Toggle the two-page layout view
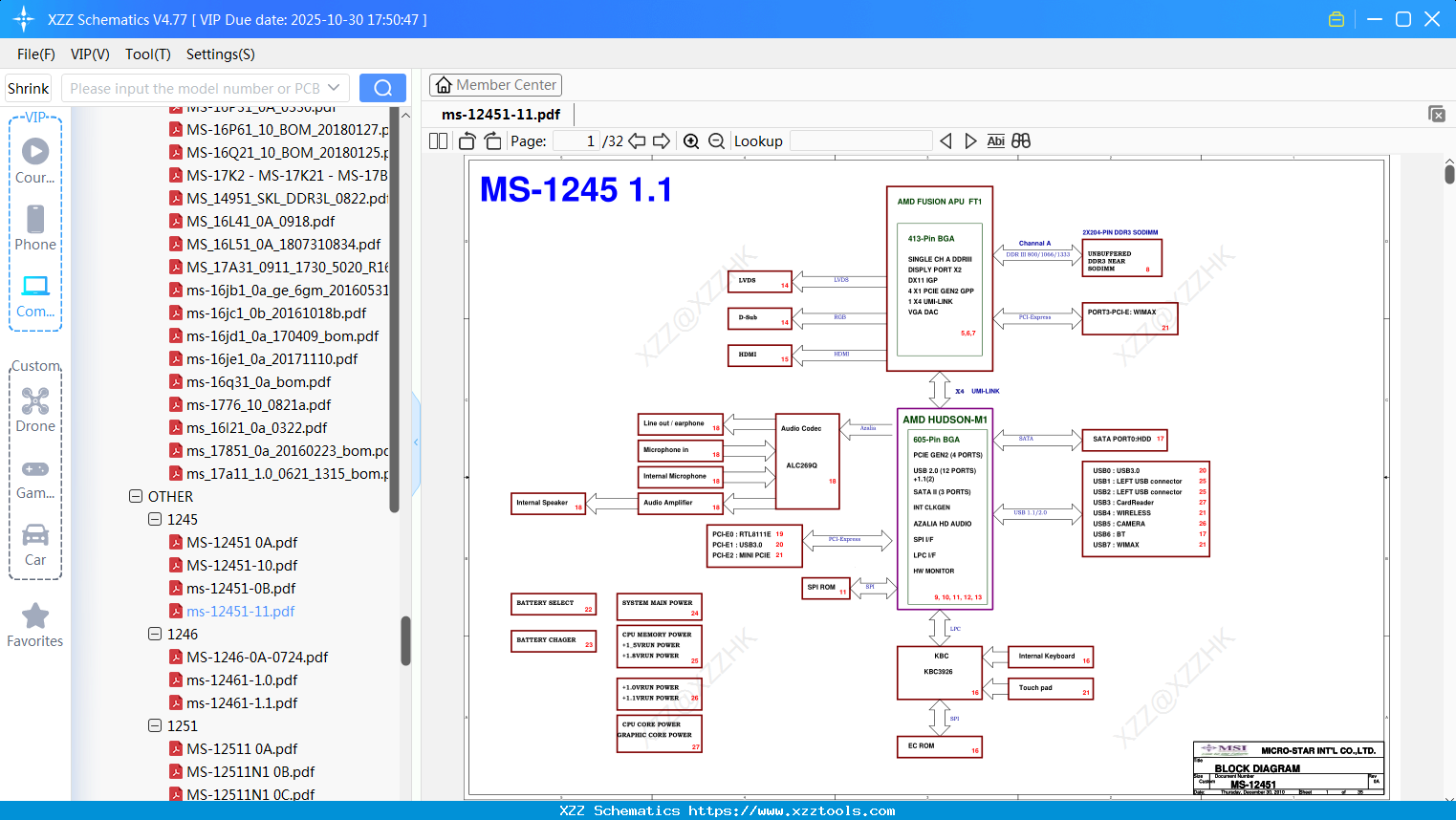The image size is (1456, 820). (x=438, y=141)
